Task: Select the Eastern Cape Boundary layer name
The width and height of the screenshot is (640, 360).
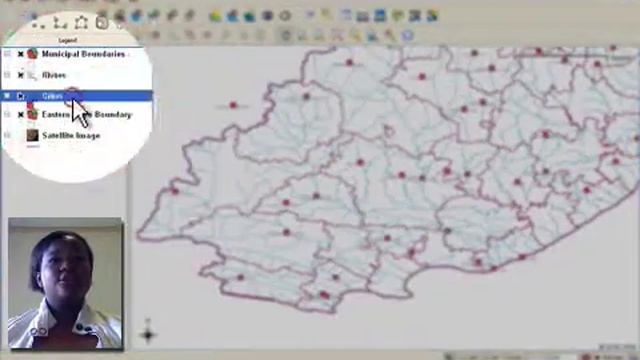Action: point(87,115)
